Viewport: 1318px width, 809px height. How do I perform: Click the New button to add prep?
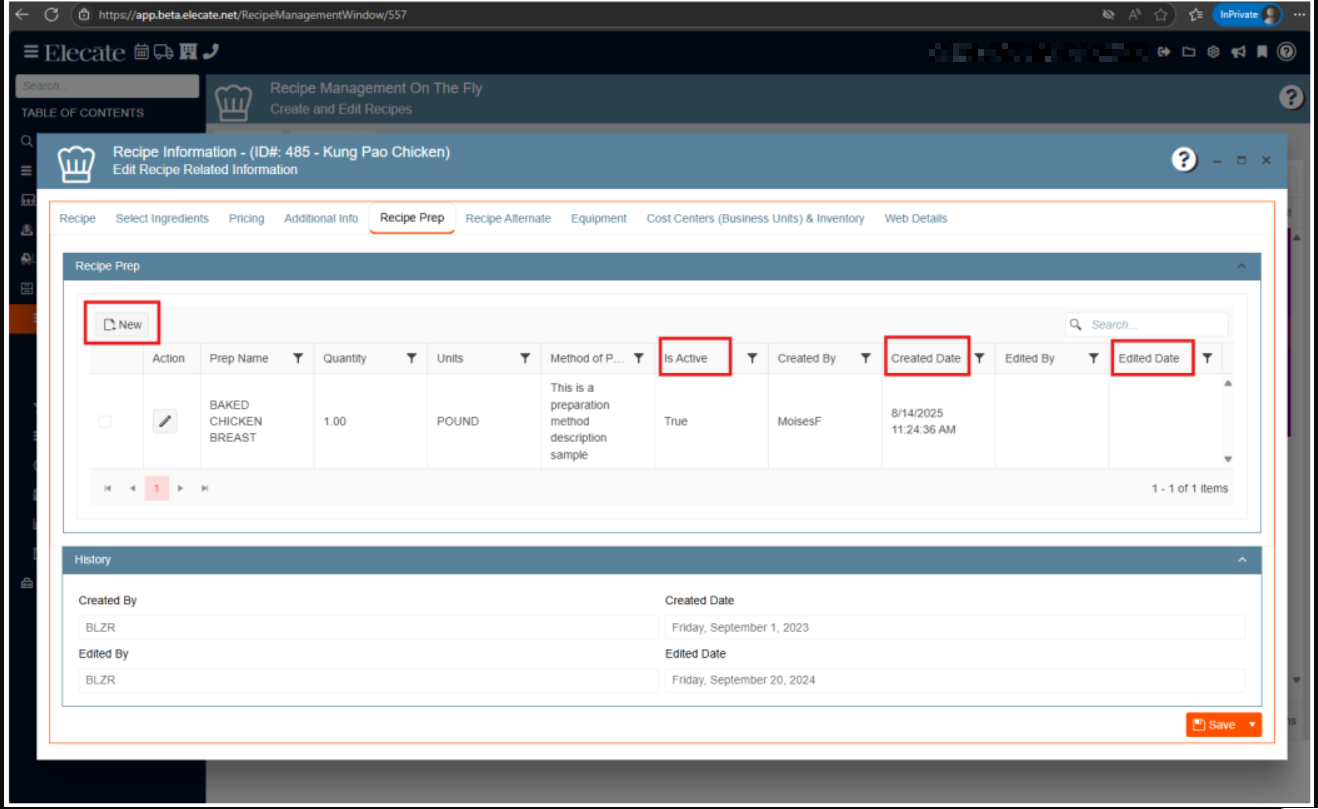pyautogui.click(x=123, y=324)
